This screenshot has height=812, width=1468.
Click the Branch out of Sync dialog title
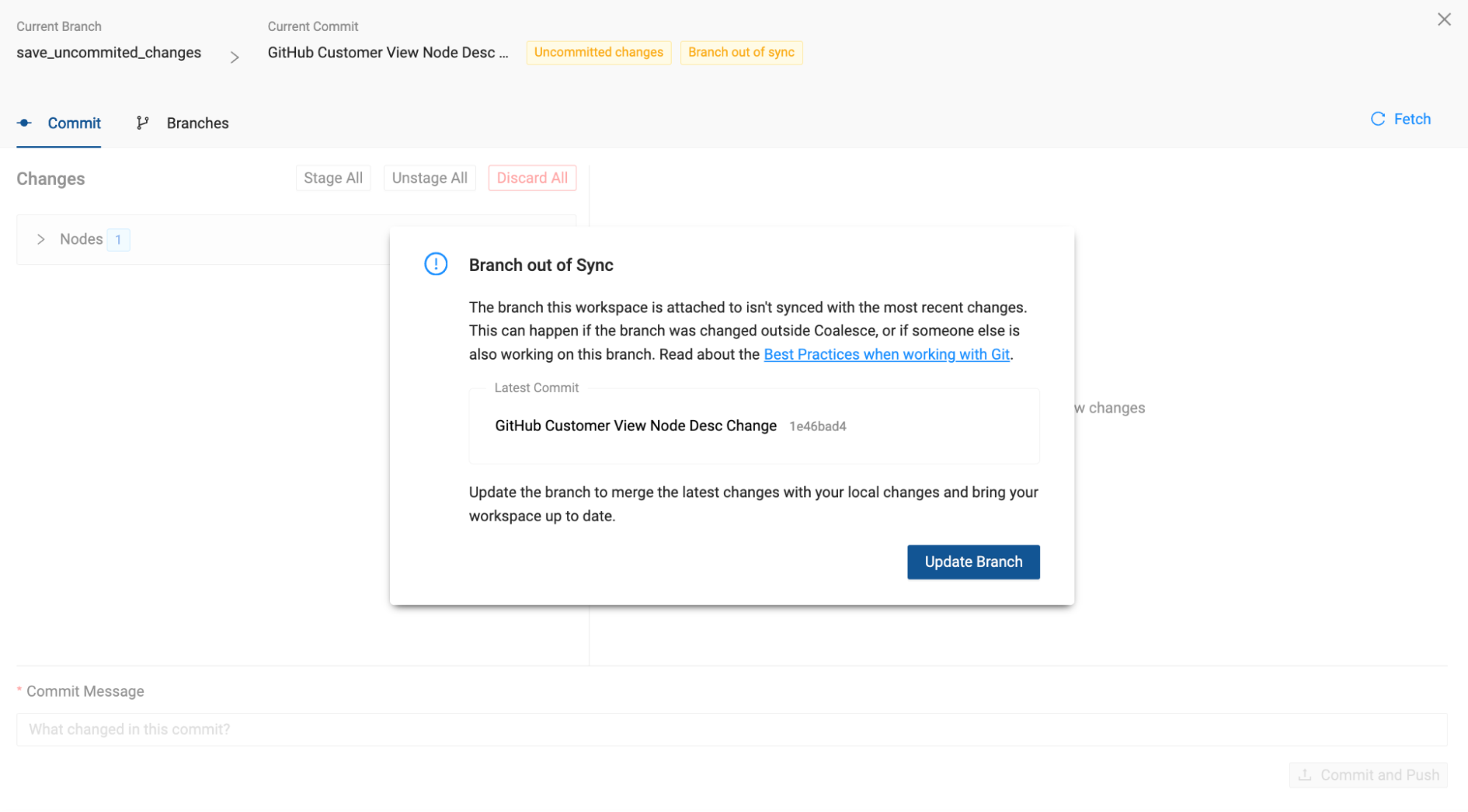coord(541,265)
